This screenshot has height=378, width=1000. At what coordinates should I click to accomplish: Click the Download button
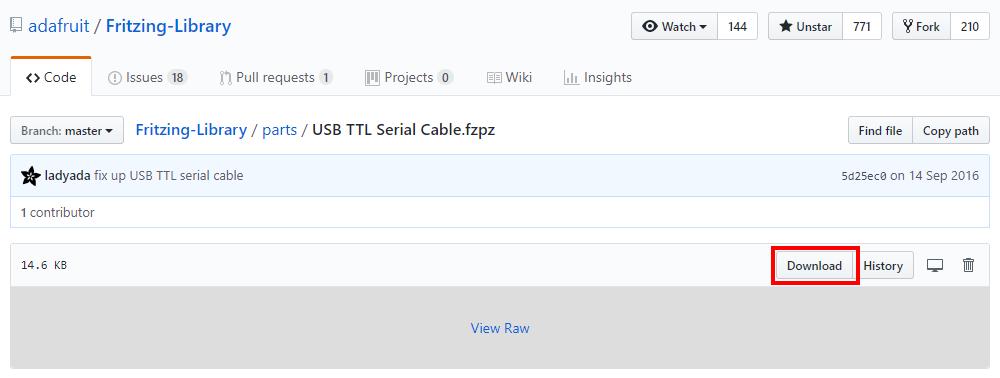pyautogui.click(x=814, y=266)
